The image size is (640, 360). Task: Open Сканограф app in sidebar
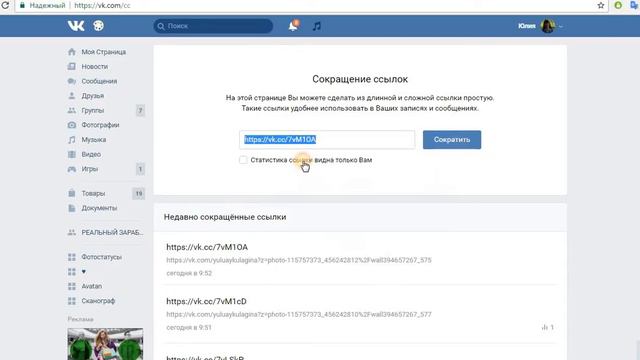pyautogui.click(x=98, y=301)
